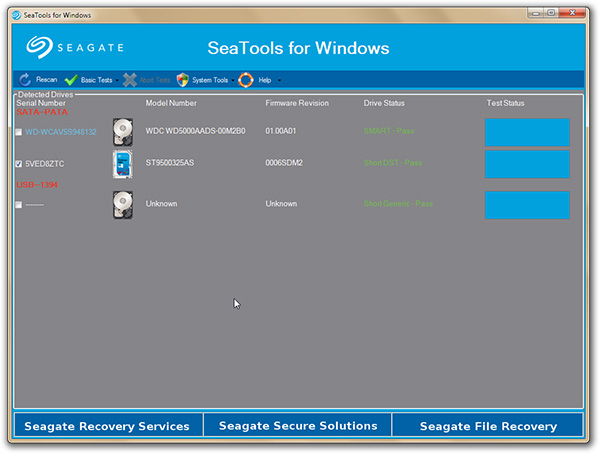Open Seagate Secure Solutions
Screen dimensions: 600x454
coord(298,426)
